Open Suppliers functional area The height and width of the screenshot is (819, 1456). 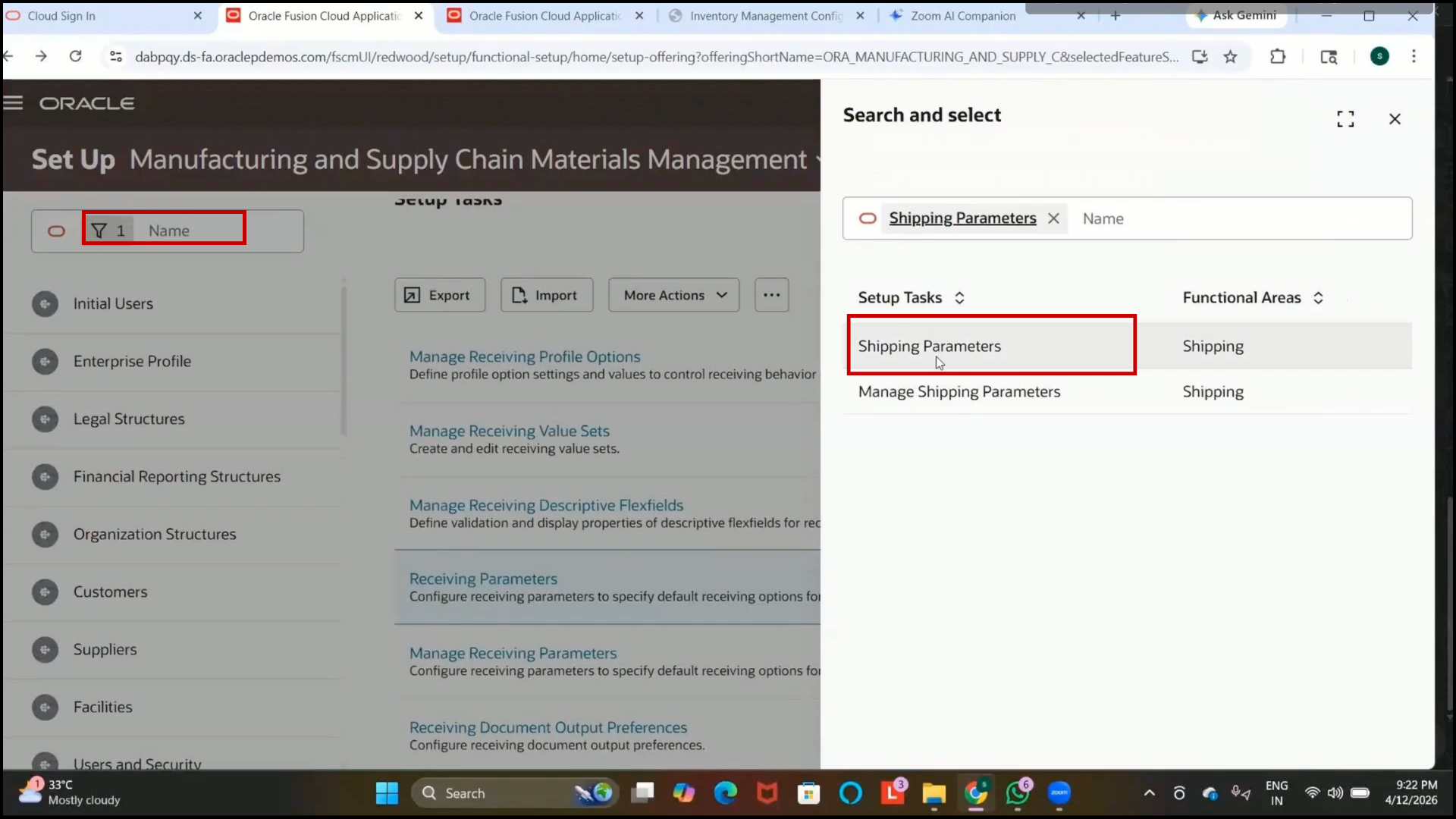tap(105, 649)
